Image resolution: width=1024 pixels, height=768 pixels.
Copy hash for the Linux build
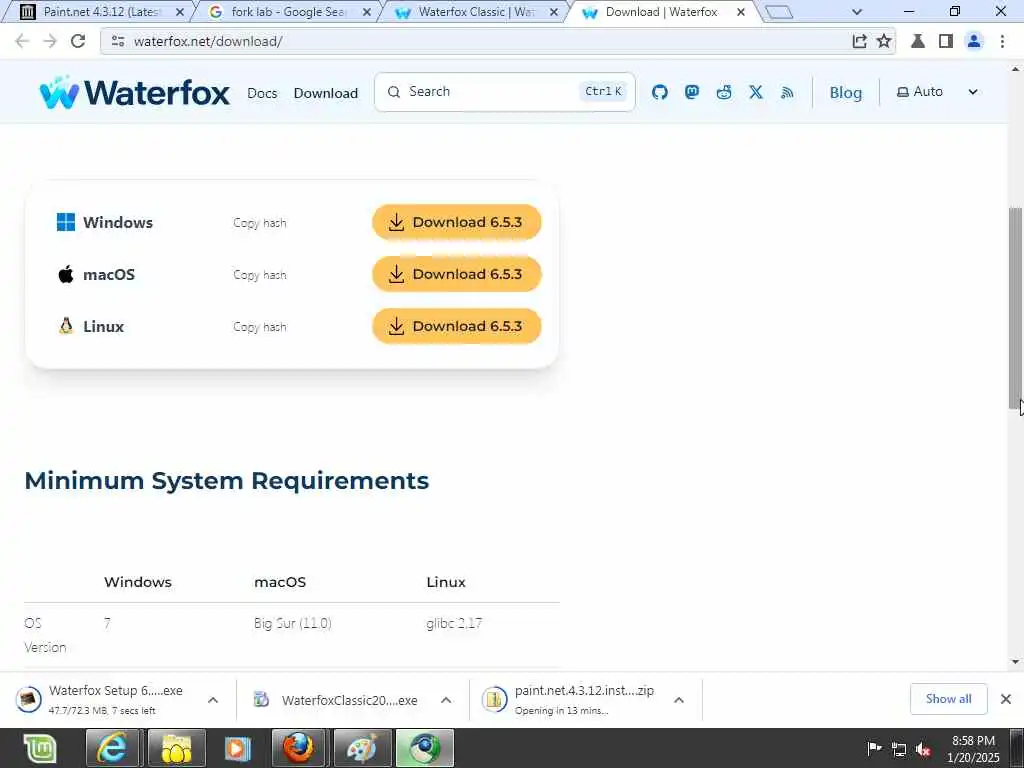click(260, 327)
